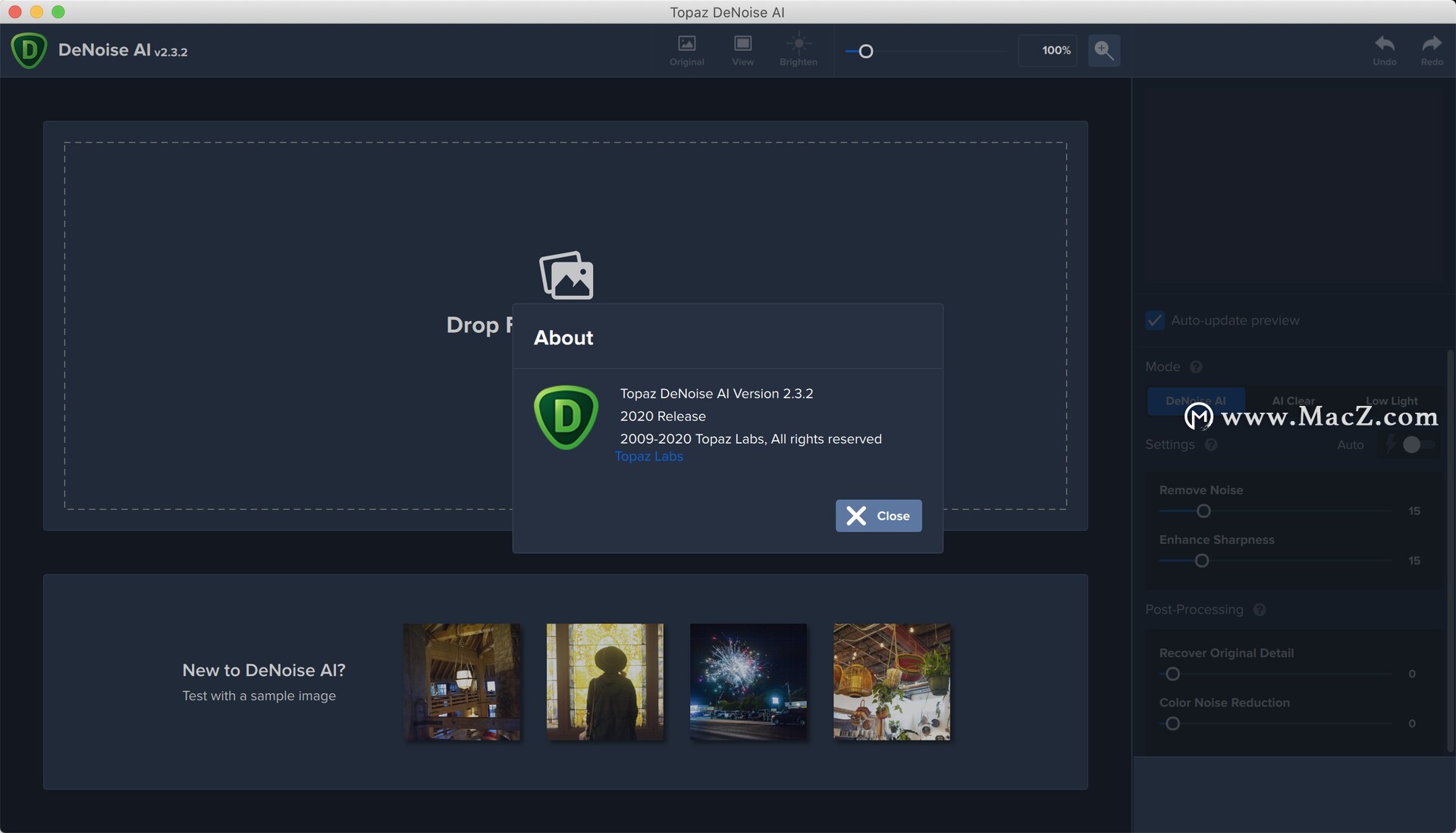The width and height of the screenshot is (1456, 833).
Task: Click the drop images folder icon
Action: (x=566, y=275)
